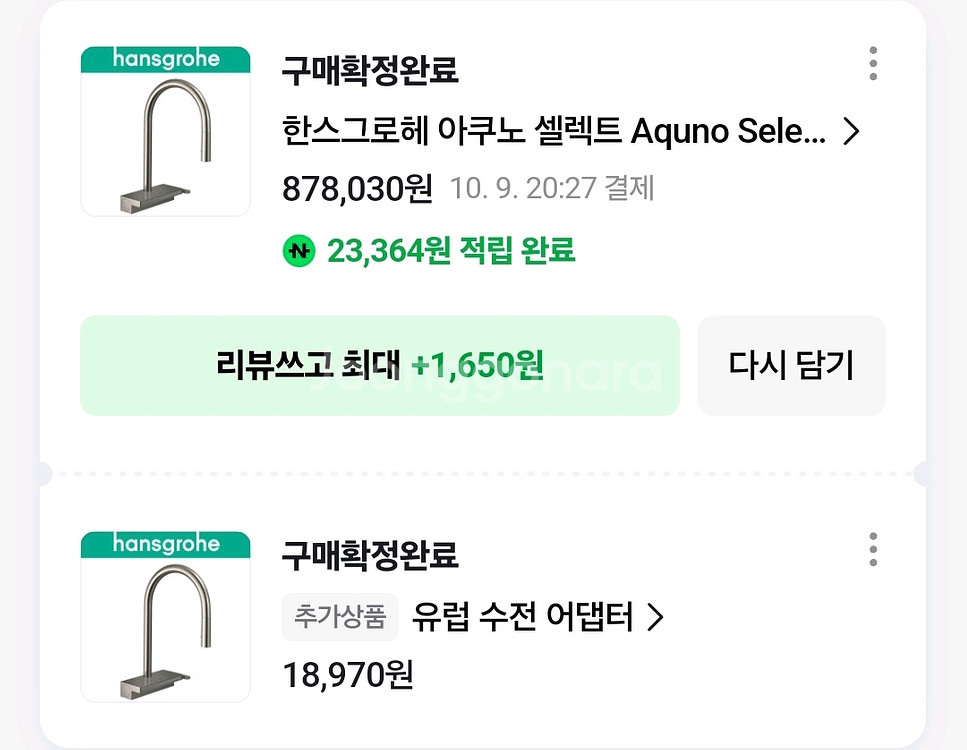Click the 23,364원 적립 완료 points text
The width and height of the screenshot is (967, 750).
click(x=451, y=250)
